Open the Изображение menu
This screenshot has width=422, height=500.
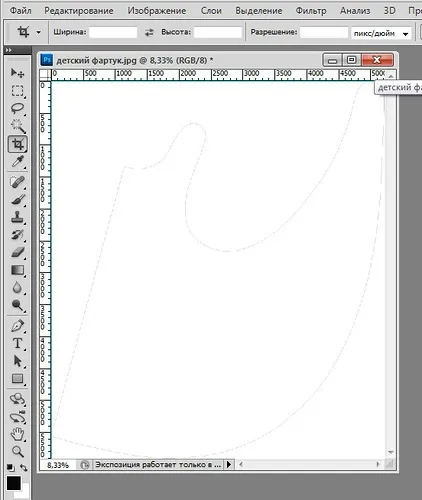(x=157, y=11)
